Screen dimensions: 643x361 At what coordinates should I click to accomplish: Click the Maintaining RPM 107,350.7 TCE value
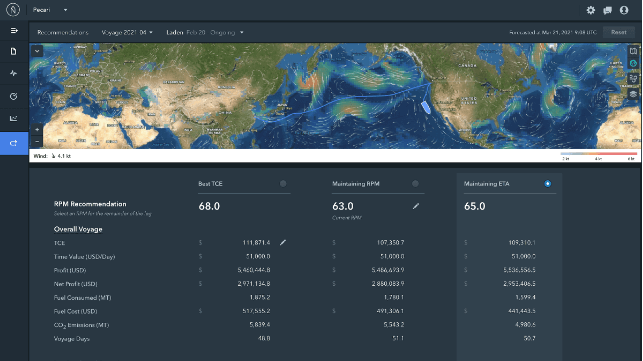[390, 242]
